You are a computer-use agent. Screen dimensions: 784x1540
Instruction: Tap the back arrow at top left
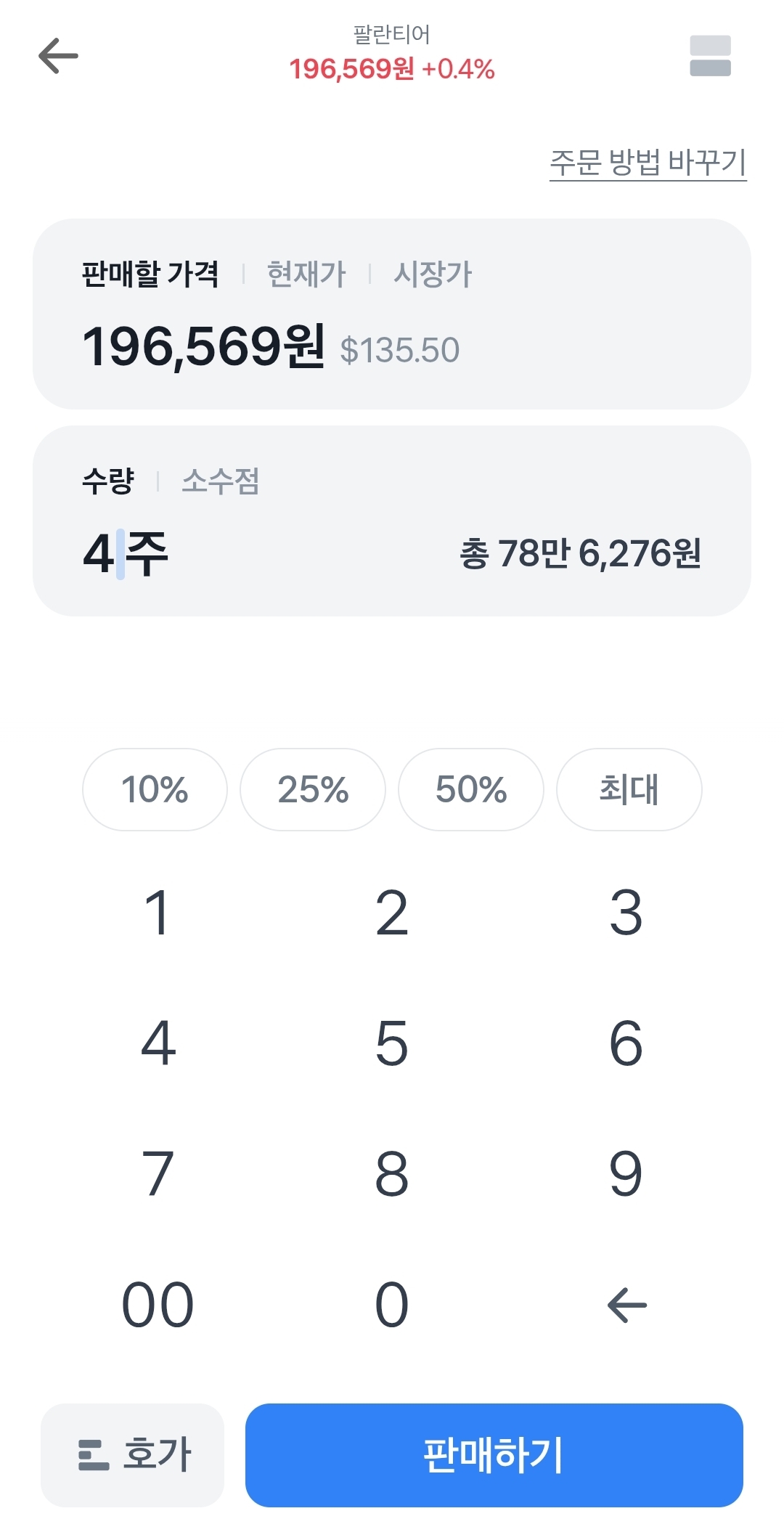pos(58,57)
